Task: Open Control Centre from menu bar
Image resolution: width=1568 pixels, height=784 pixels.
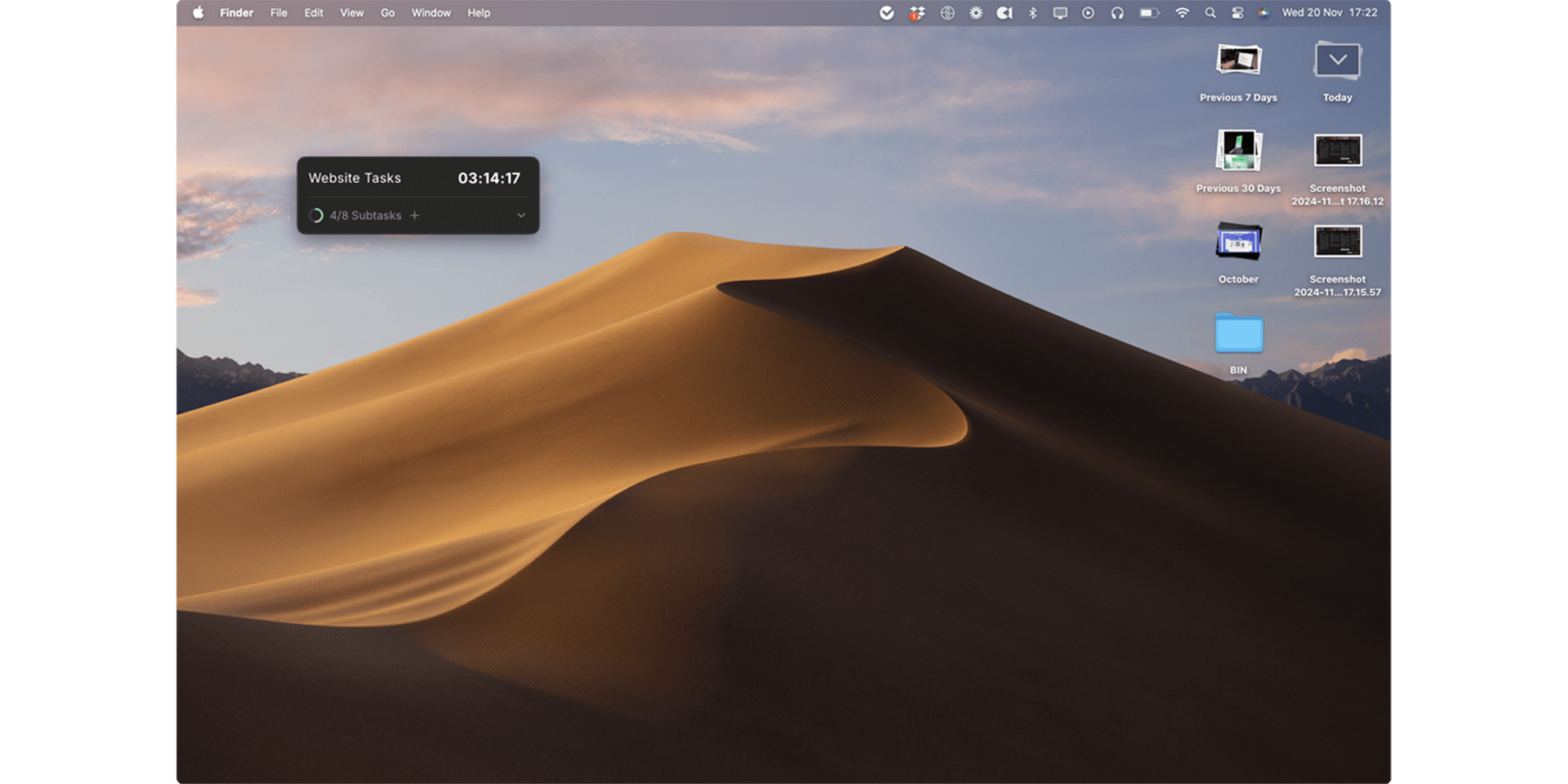Action: [1237, 13]
